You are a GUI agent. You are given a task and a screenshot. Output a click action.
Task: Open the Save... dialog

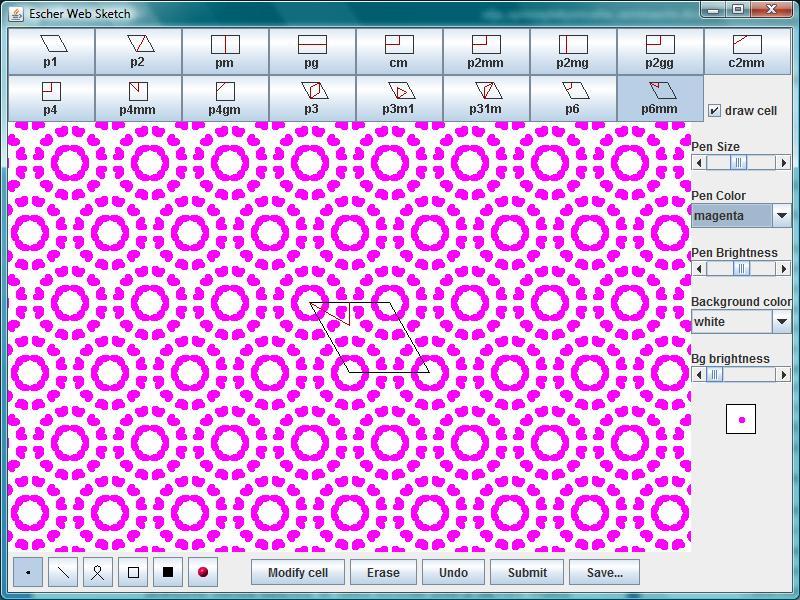(605, 572)
